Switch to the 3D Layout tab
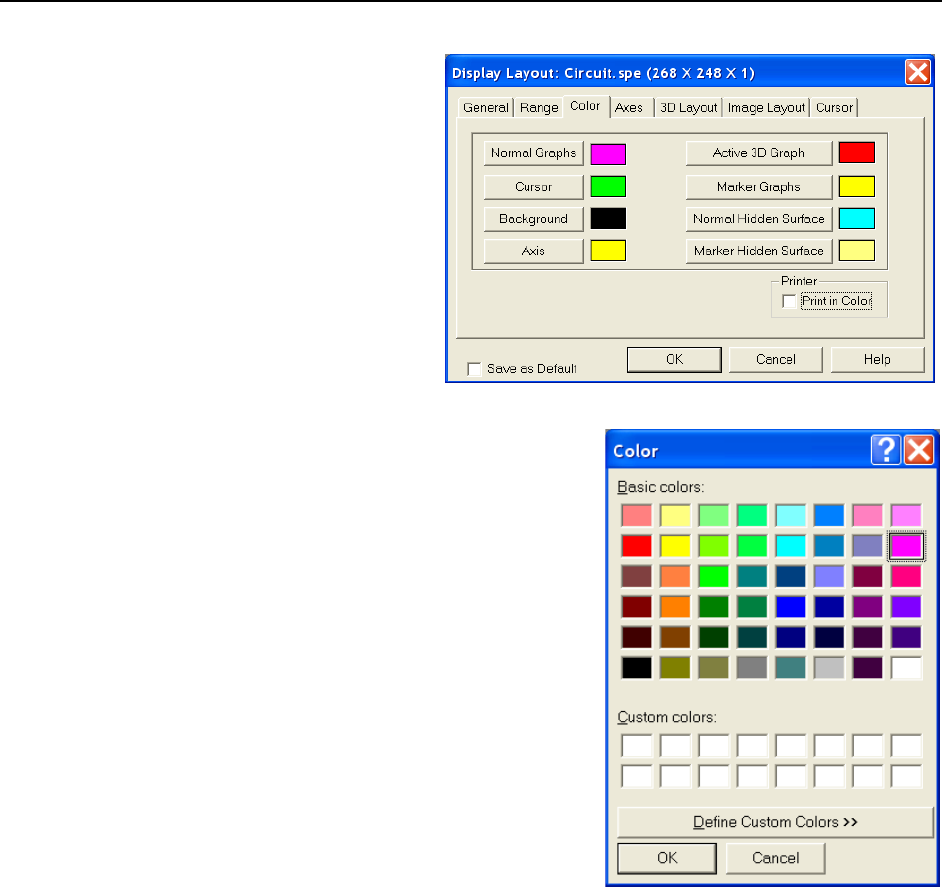 coord(688,108)
